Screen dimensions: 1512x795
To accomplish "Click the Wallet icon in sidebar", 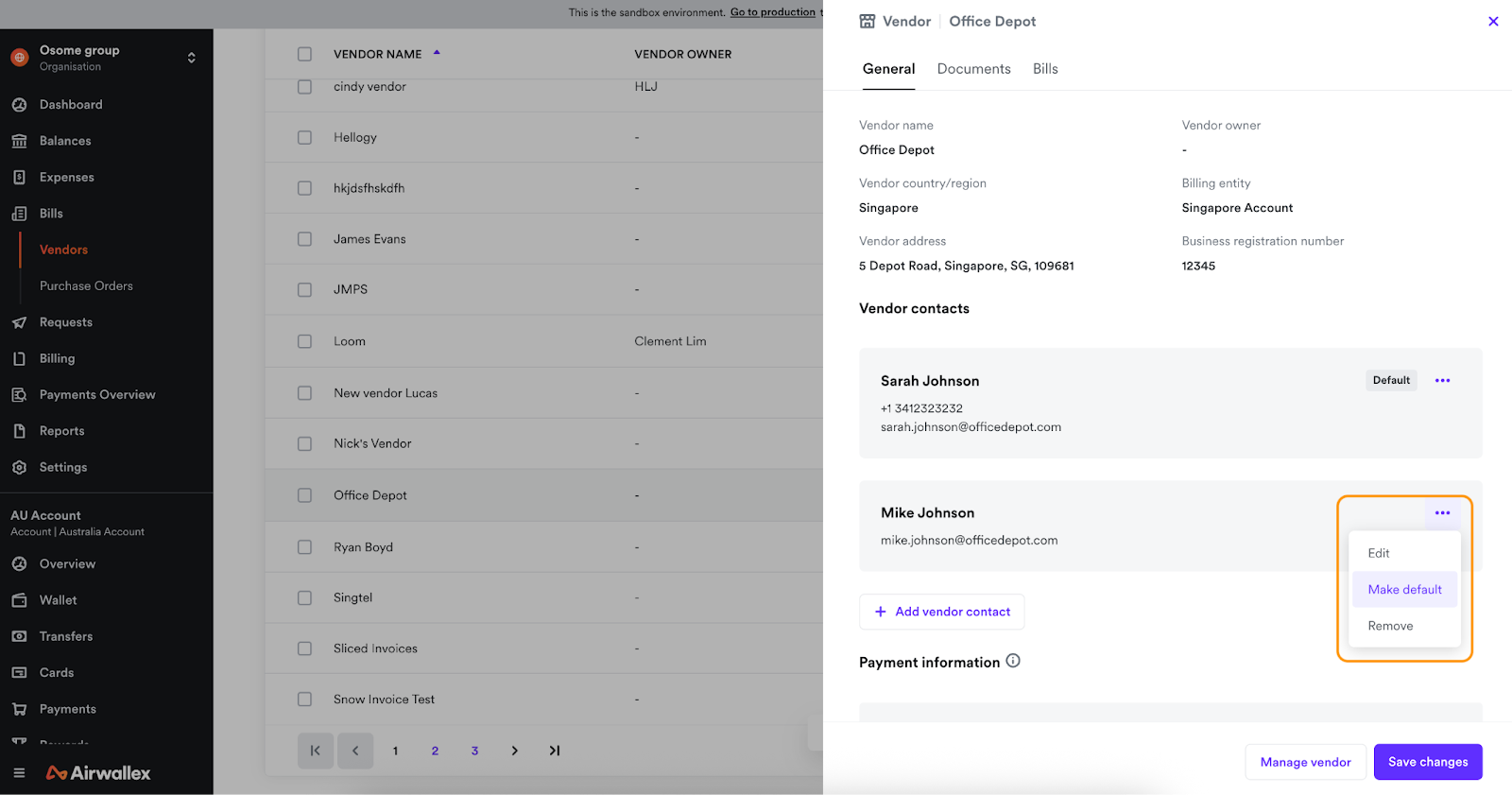I will [x=19, y=600].
